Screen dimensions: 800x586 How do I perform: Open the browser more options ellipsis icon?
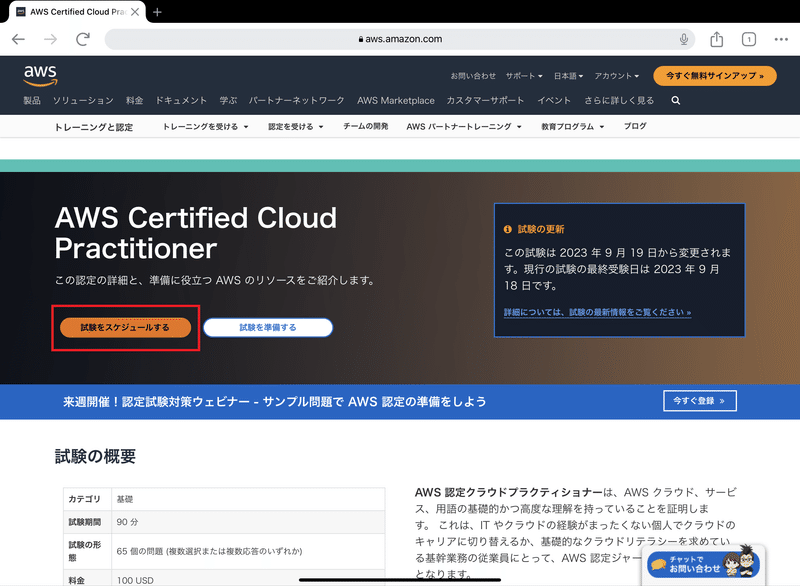(x=781, y=39)
